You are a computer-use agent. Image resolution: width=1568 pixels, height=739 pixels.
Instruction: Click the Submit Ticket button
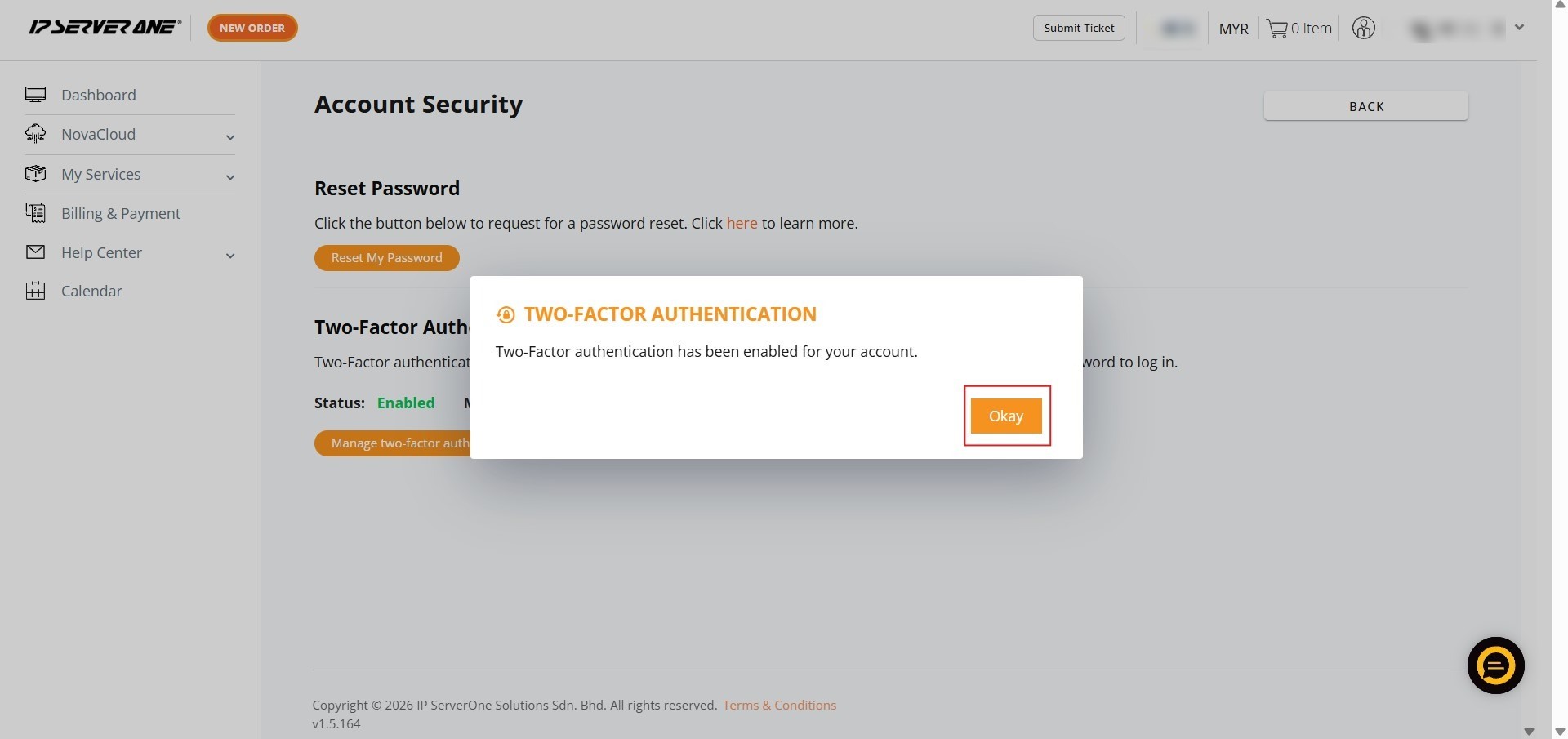coord(1079,28)
